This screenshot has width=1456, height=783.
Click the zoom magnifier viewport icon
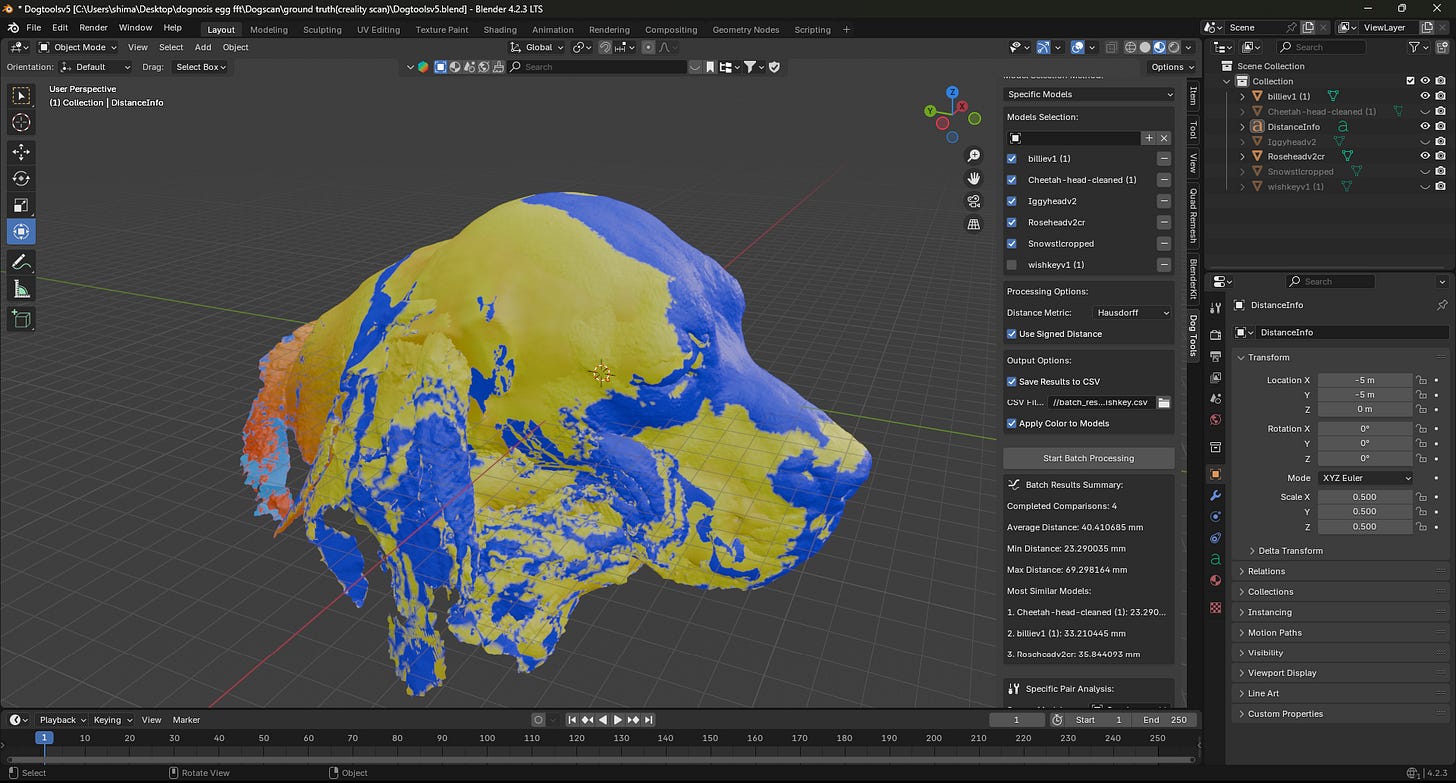[x=973, y=156]
